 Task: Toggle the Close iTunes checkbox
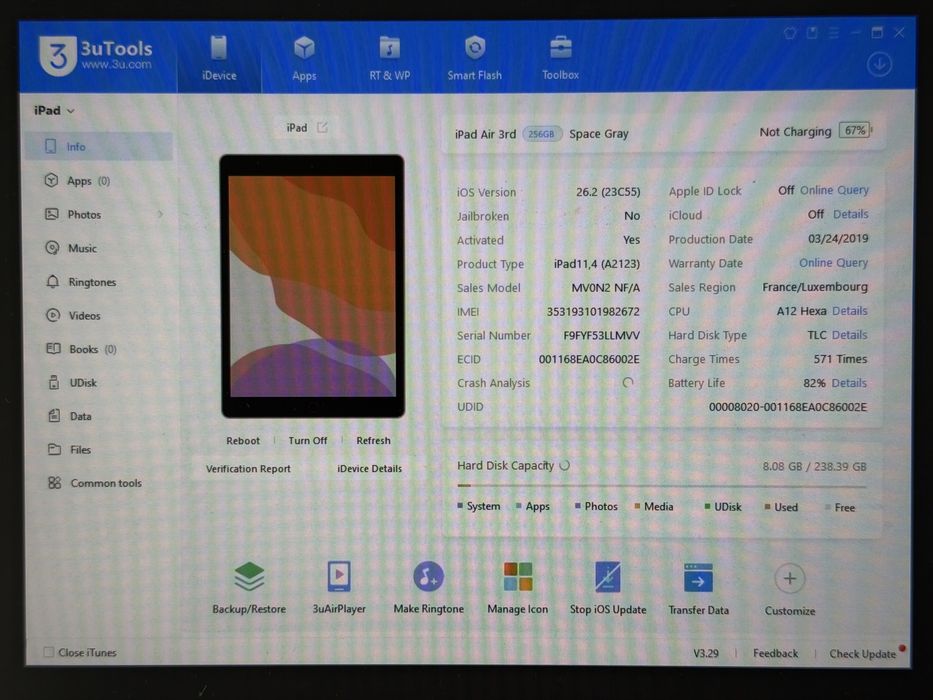(49, 652)
